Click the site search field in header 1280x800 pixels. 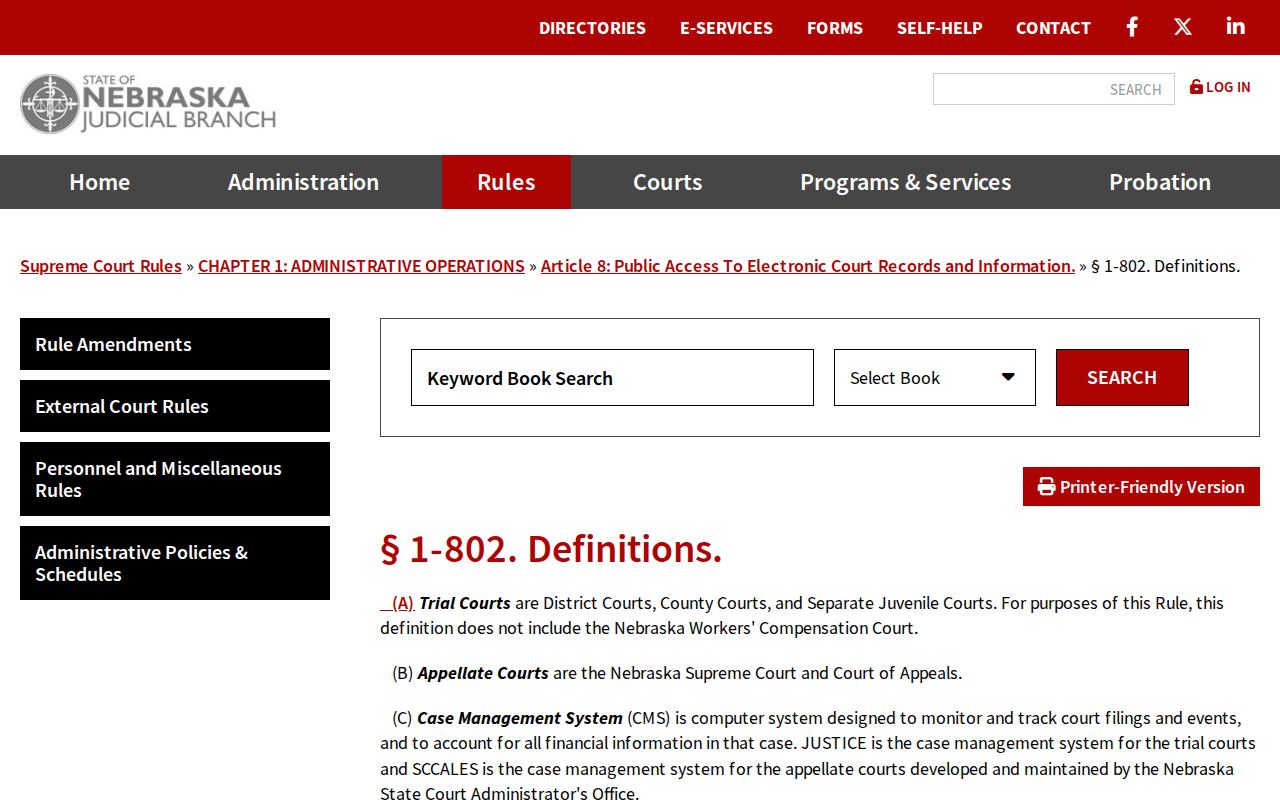[x=1054, y=89]
